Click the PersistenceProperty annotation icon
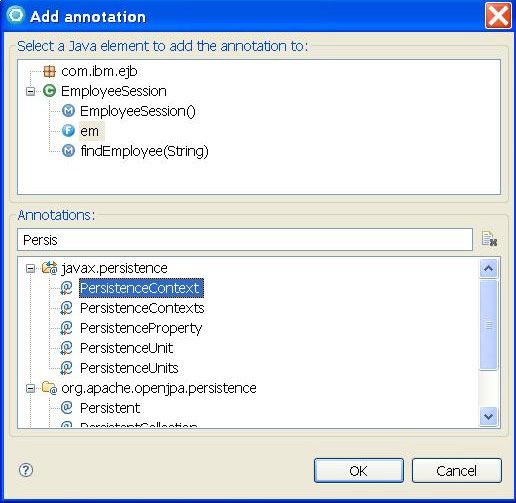Screen dimensions: 516x503 (66, 328)
